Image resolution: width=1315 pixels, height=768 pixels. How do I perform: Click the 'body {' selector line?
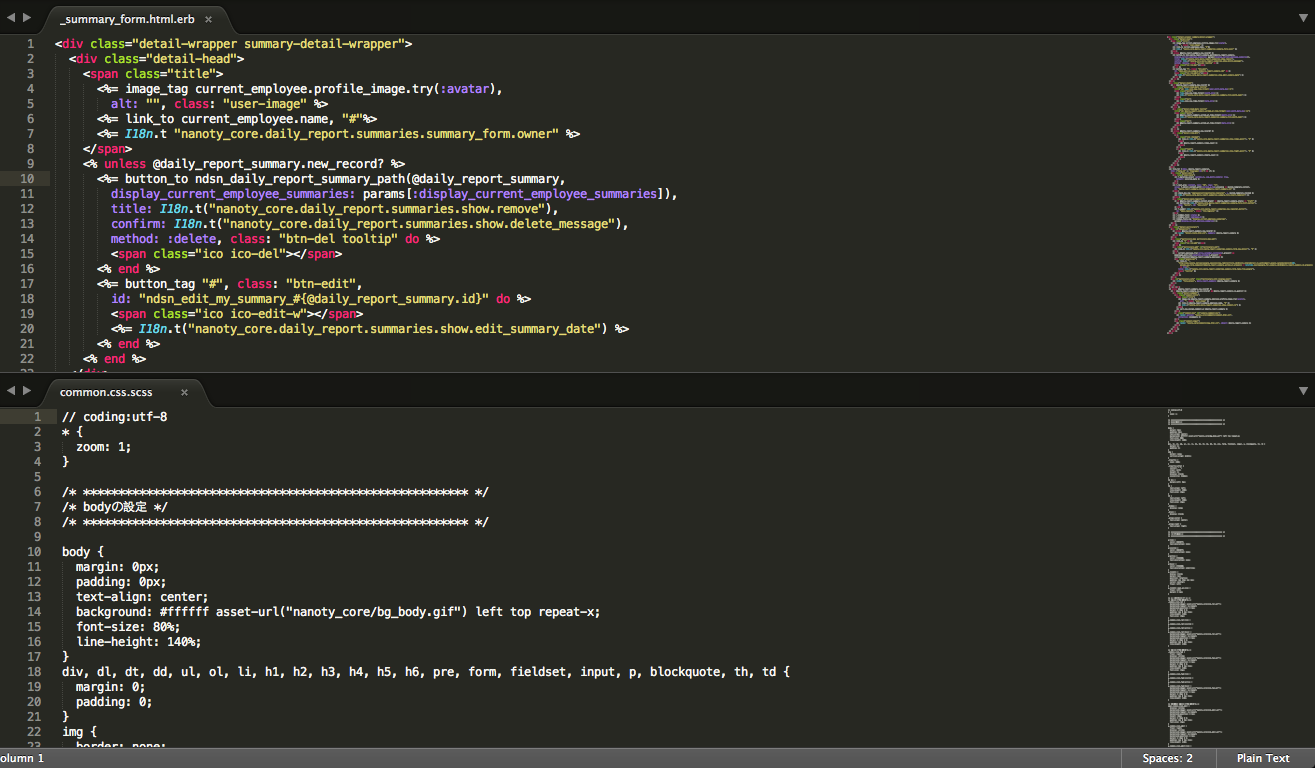point(83,552)
